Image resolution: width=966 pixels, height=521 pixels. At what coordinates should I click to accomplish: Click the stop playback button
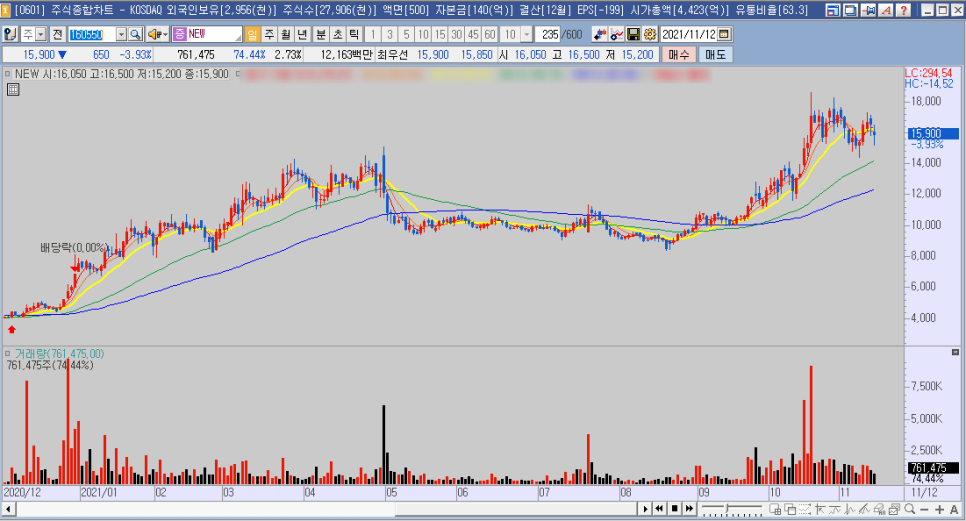pos(675,509)
